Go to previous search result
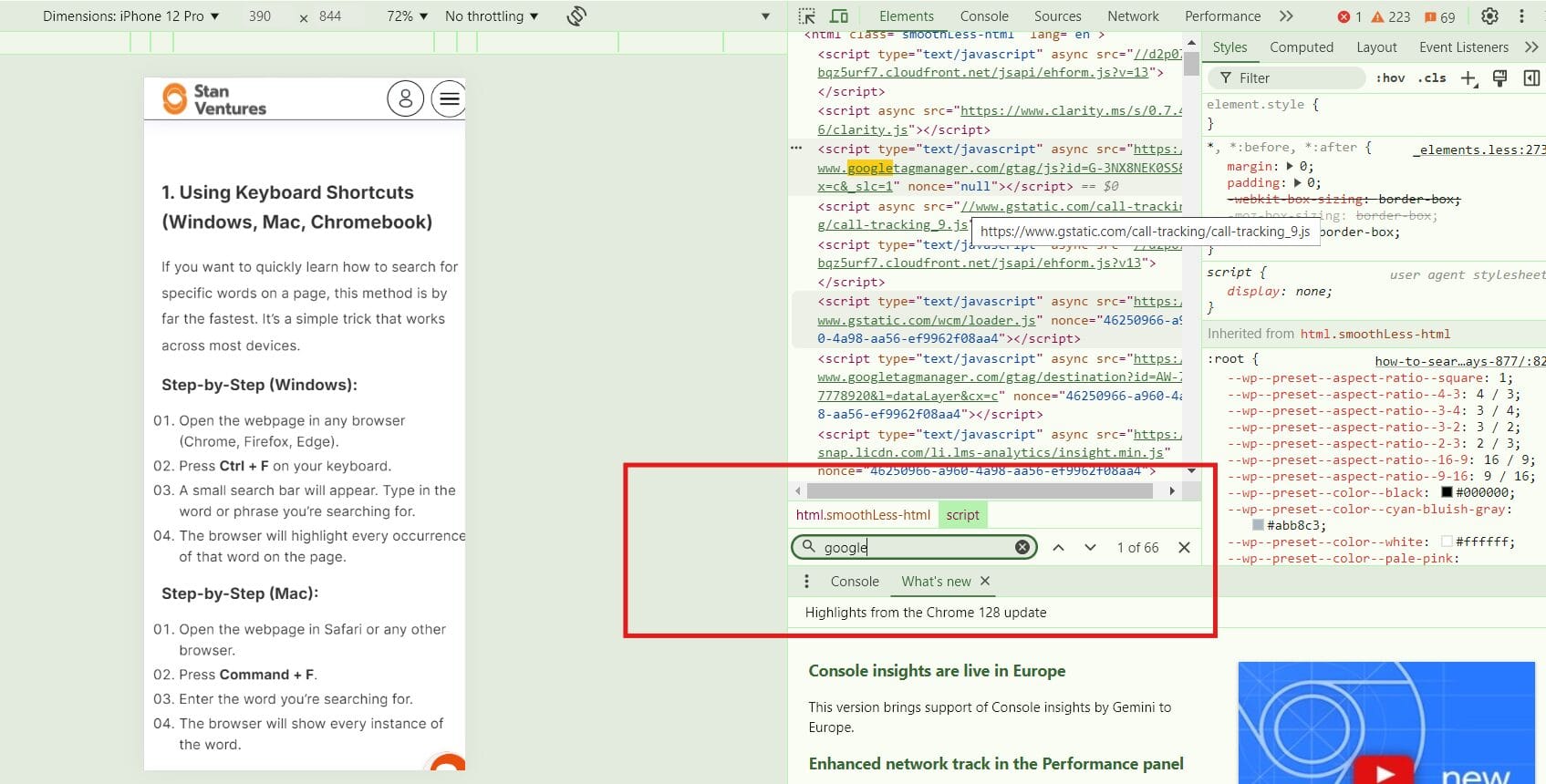This screenshot has height=784, width=1546. coord(1058,548)
